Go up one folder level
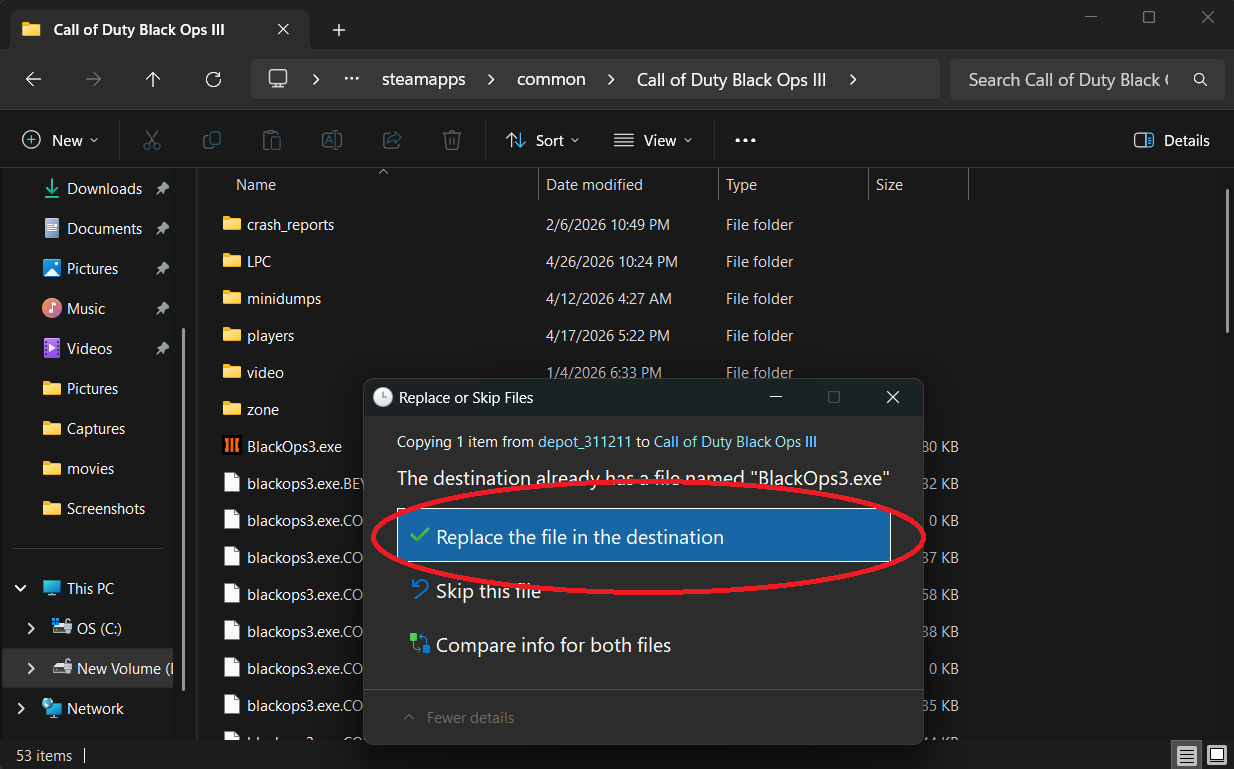 click(152, 80)
